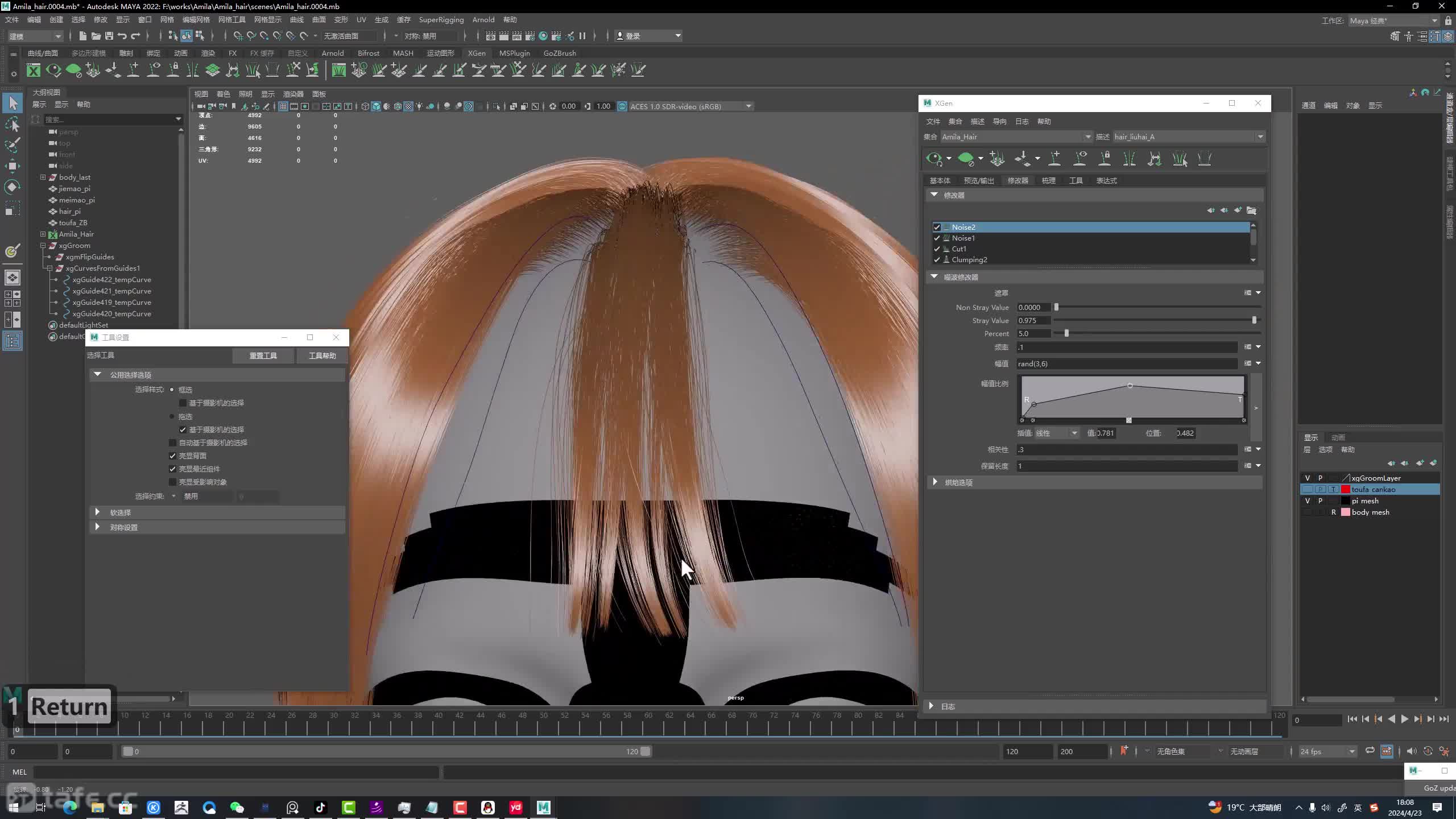Click the 工具帮助 button

(x=322, y=355)
